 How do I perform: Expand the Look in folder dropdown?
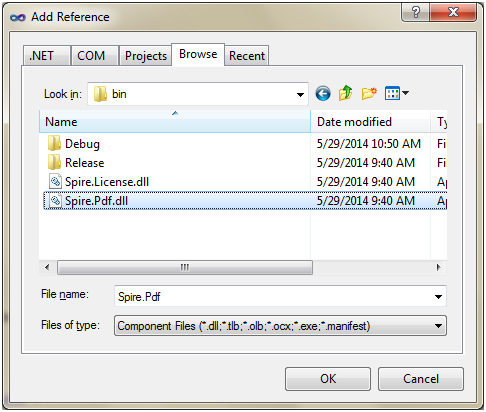tap(300, 95)
